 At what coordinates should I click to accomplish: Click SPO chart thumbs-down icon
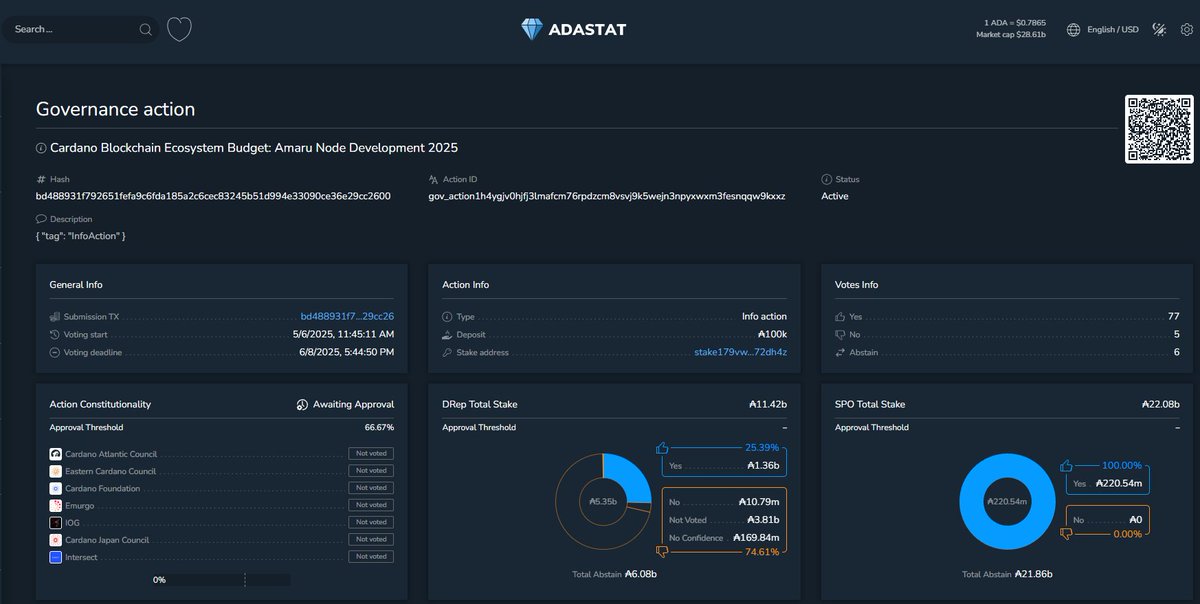1065,534
